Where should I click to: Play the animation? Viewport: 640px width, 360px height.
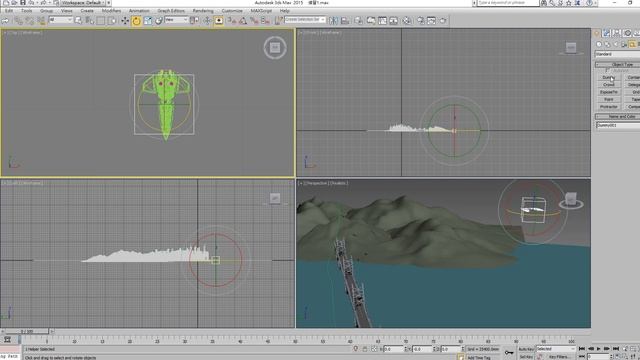pos(599,349)
